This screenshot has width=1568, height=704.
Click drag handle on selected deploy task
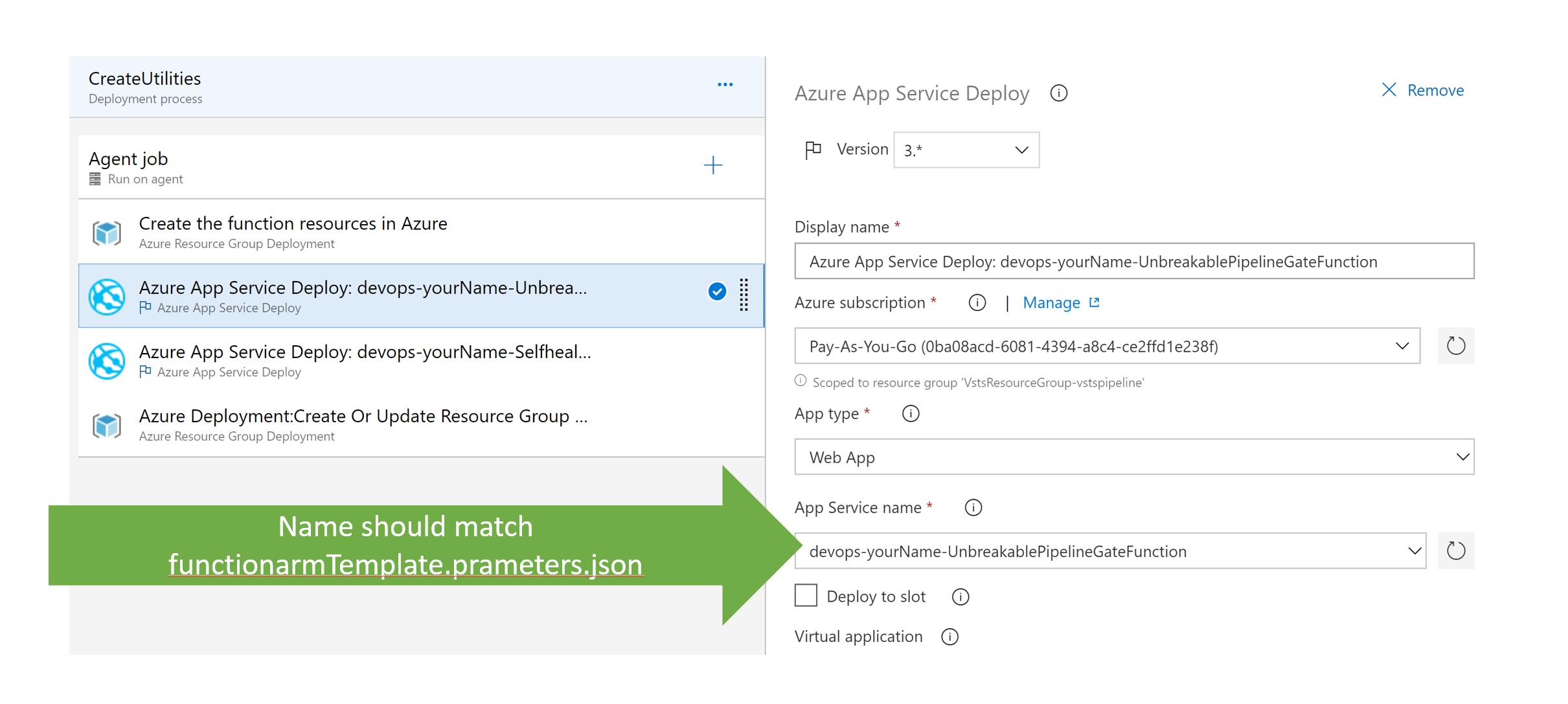coord(744,295)
